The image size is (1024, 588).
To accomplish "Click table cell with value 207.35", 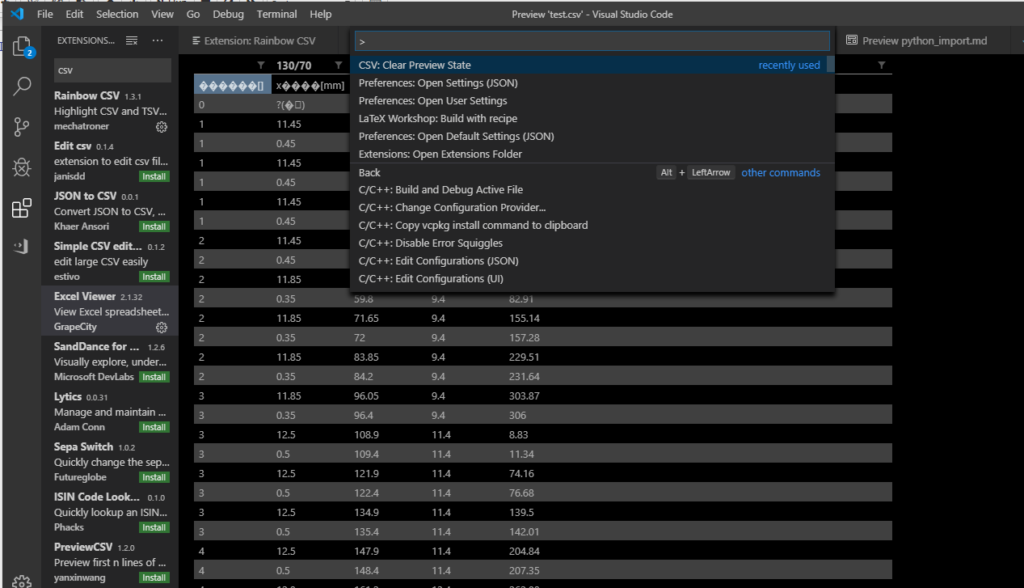I will (x=524, y=570).
